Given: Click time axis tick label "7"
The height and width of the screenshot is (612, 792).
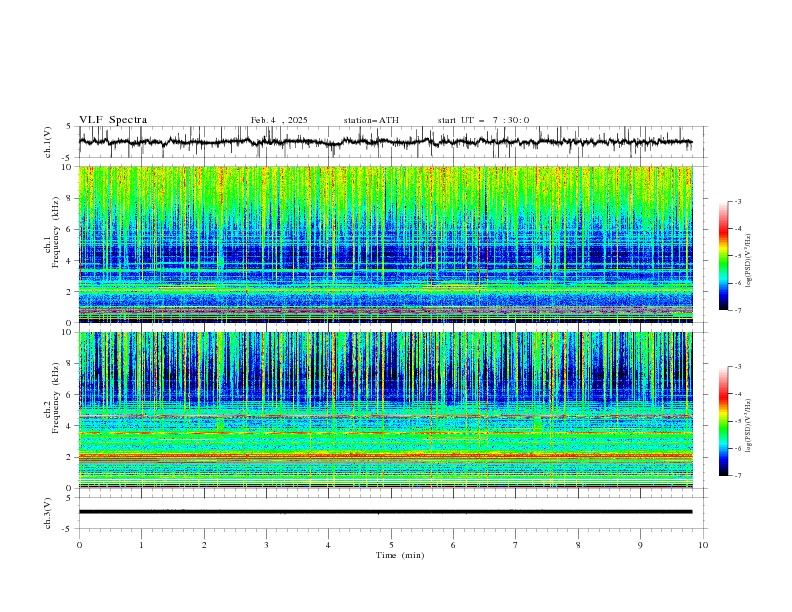Looking at the screenshot, I should pos(516,545).
